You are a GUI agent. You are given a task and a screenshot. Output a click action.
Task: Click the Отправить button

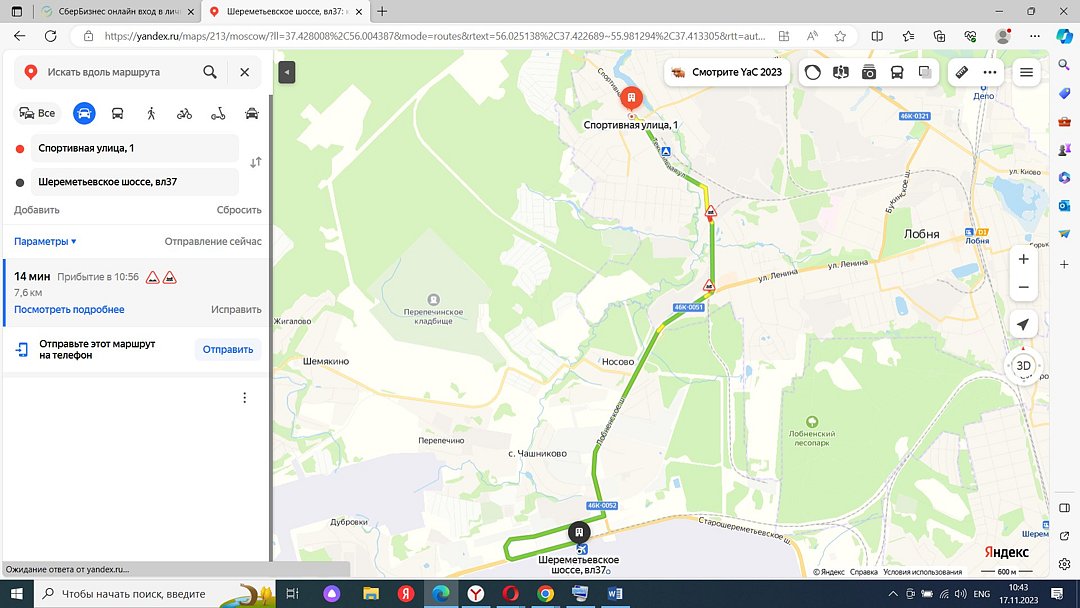(x=228, y=350)
